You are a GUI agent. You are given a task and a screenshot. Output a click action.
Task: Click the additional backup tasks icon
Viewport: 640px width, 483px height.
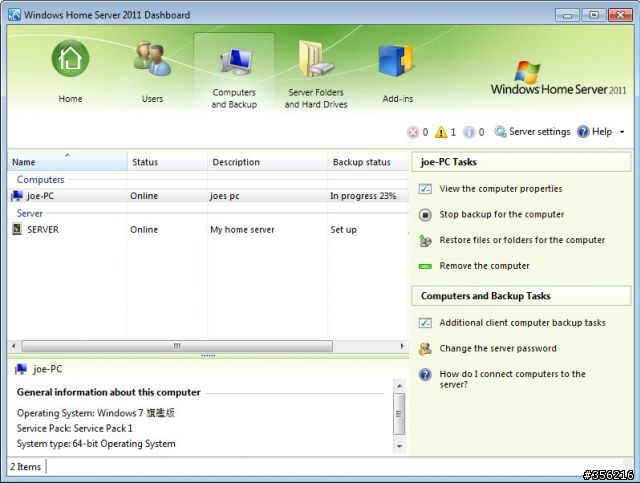pos(425,323)
